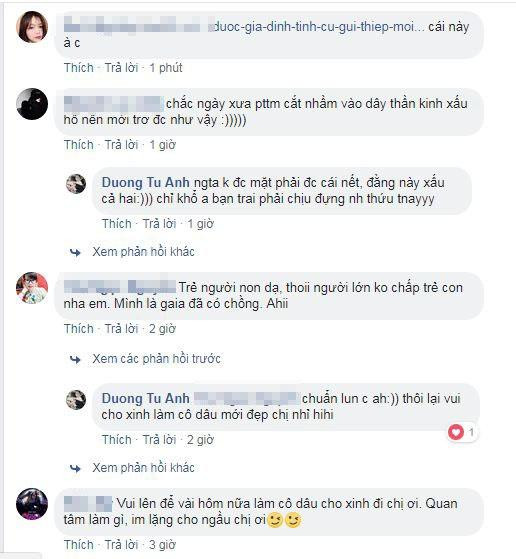Open the 'duoc-gia-dinh-tinh-cu-gui-thiep-moi' link
This screenshot has width=516, height=559.
[316, 27]
